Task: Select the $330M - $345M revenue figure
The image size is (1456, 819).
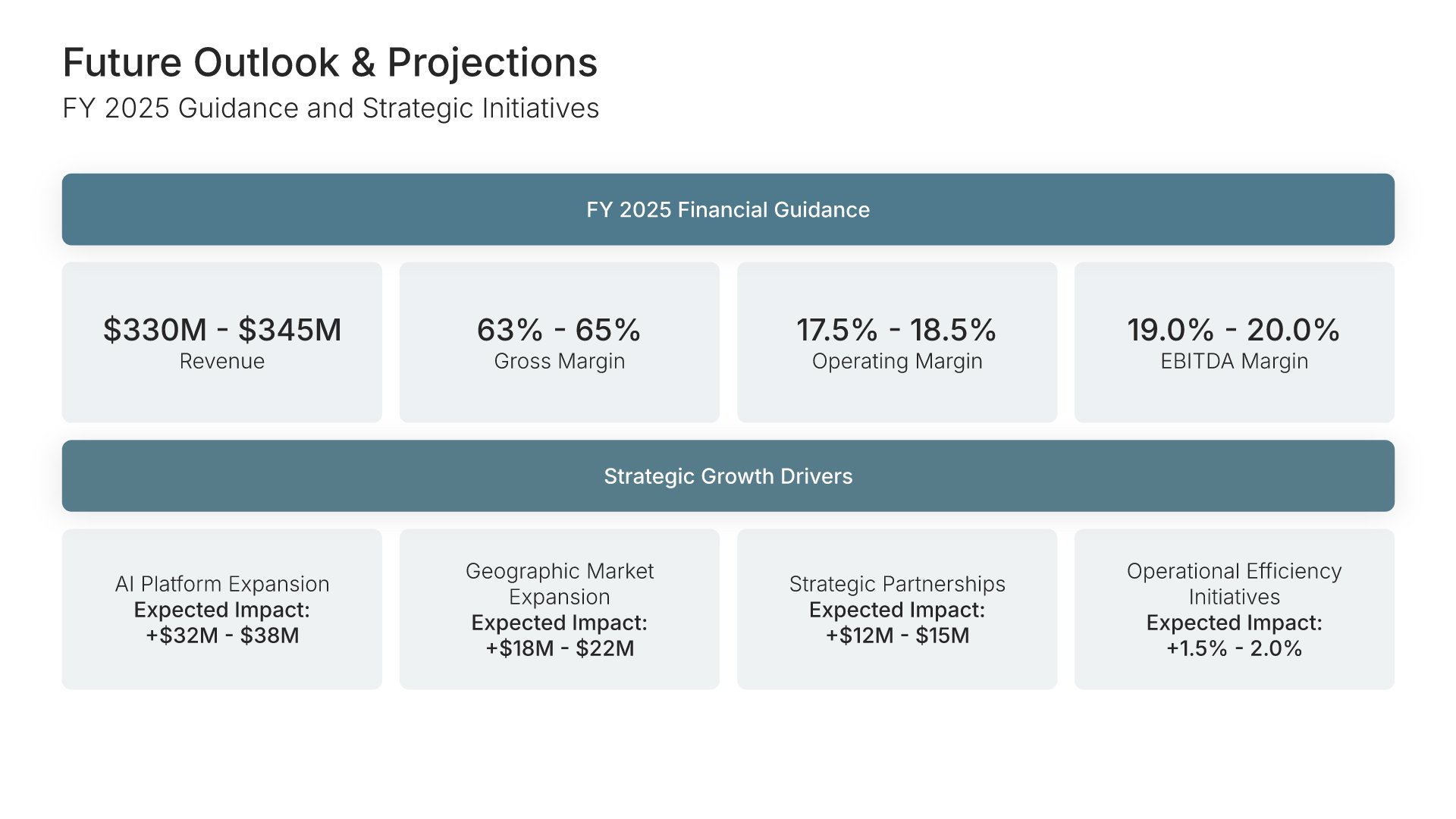Action: 222,330
